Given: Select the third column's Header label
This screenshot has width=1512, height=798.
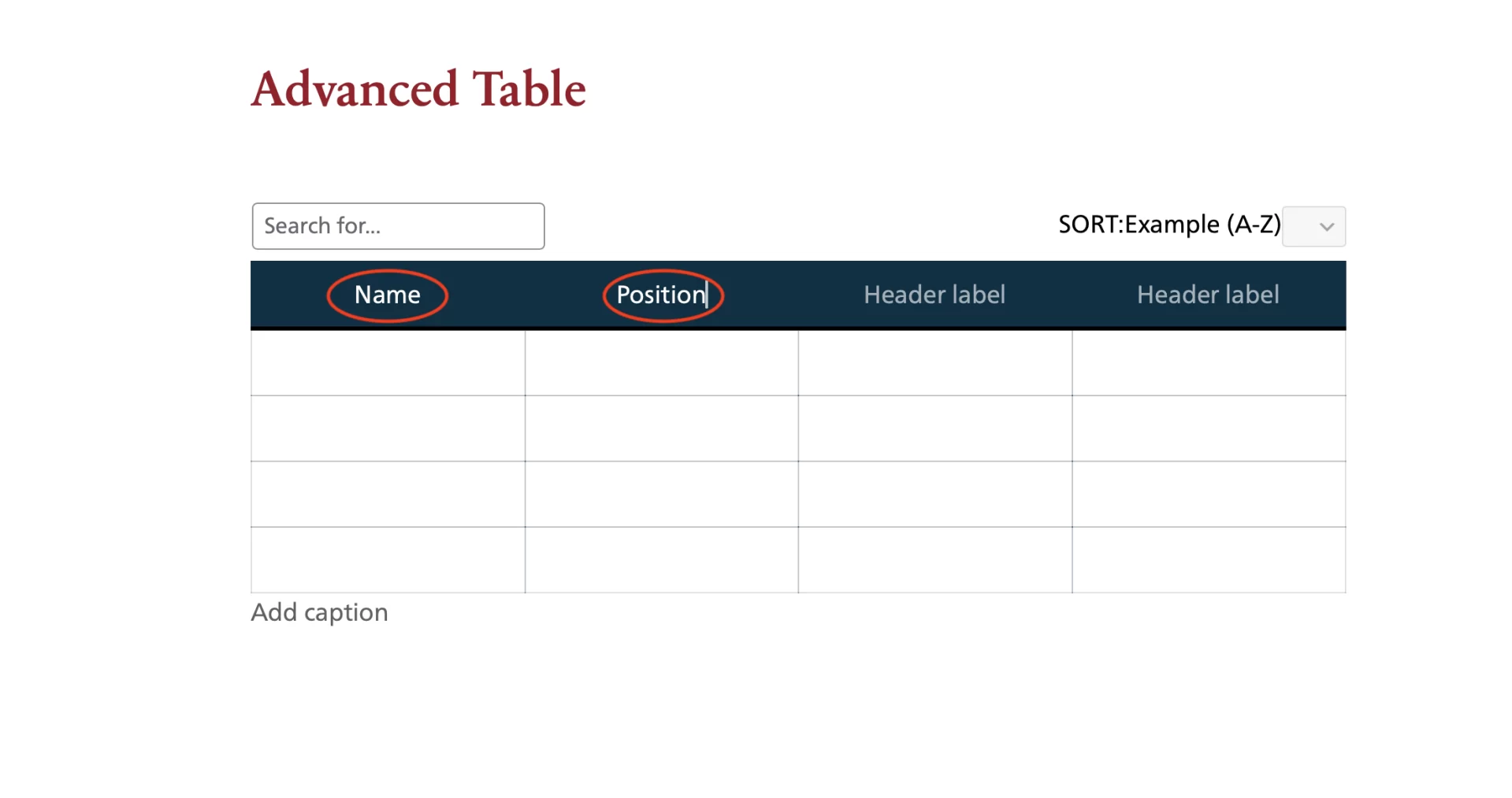Looking at the screenshot, I should tap(934, 295).
